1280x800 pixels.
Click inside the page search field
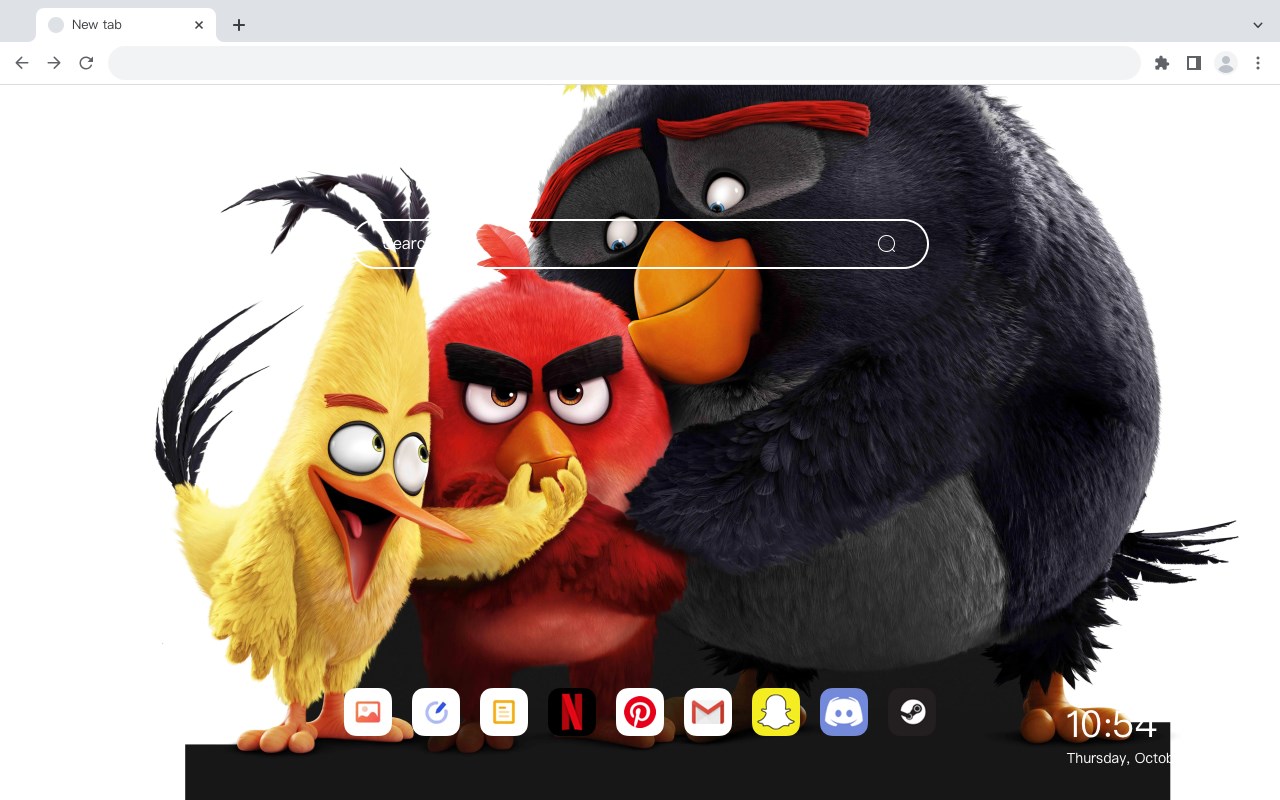[x=640, y=244]
